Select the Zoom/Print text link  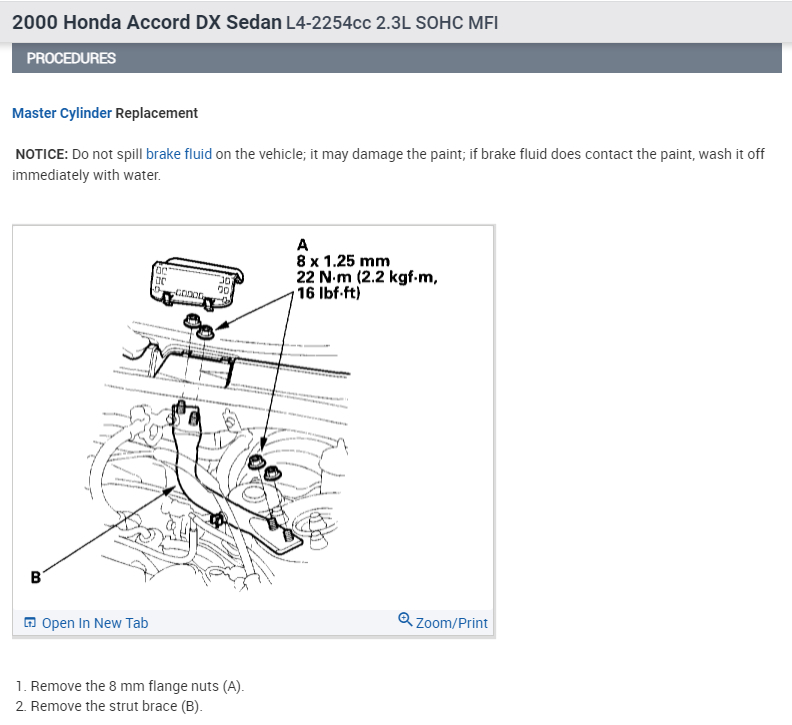tap(452, 623)
